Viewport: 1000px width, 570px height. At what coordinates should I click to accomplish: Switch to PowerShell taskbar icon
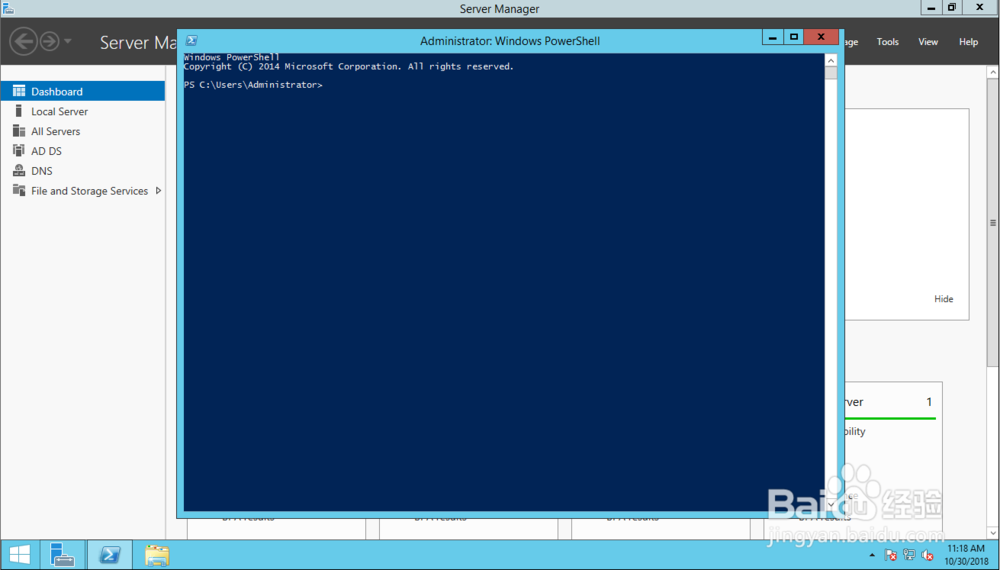[110, 555]
